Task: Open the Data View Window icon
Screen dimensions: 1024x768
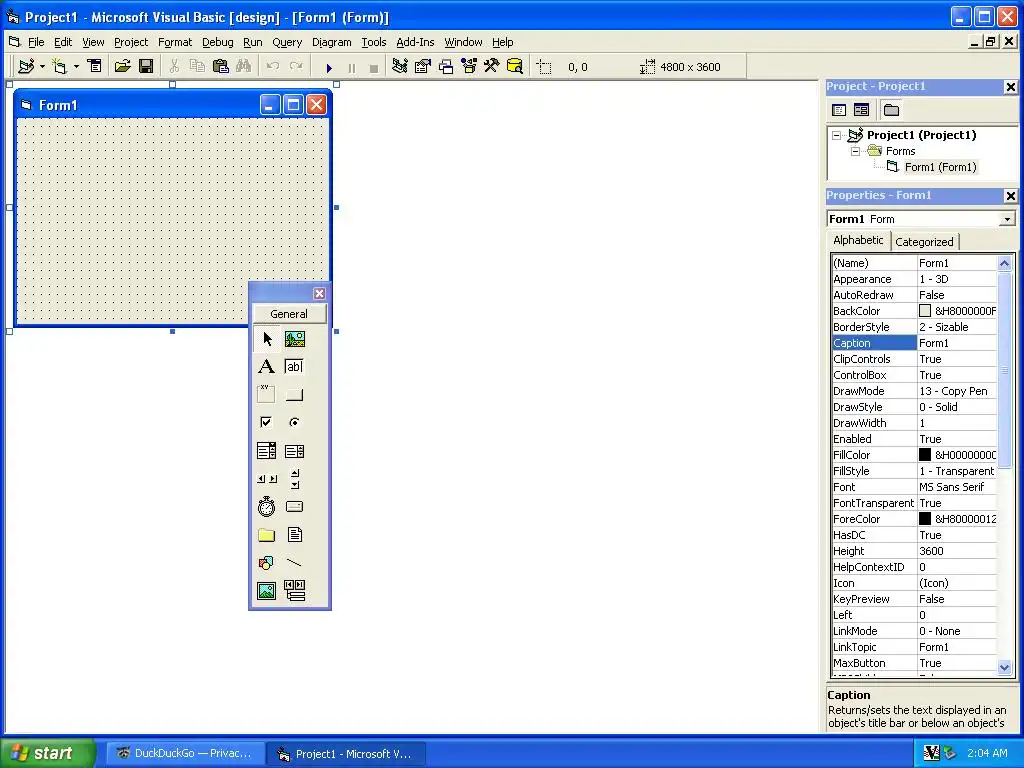Action: coord(515,66)
